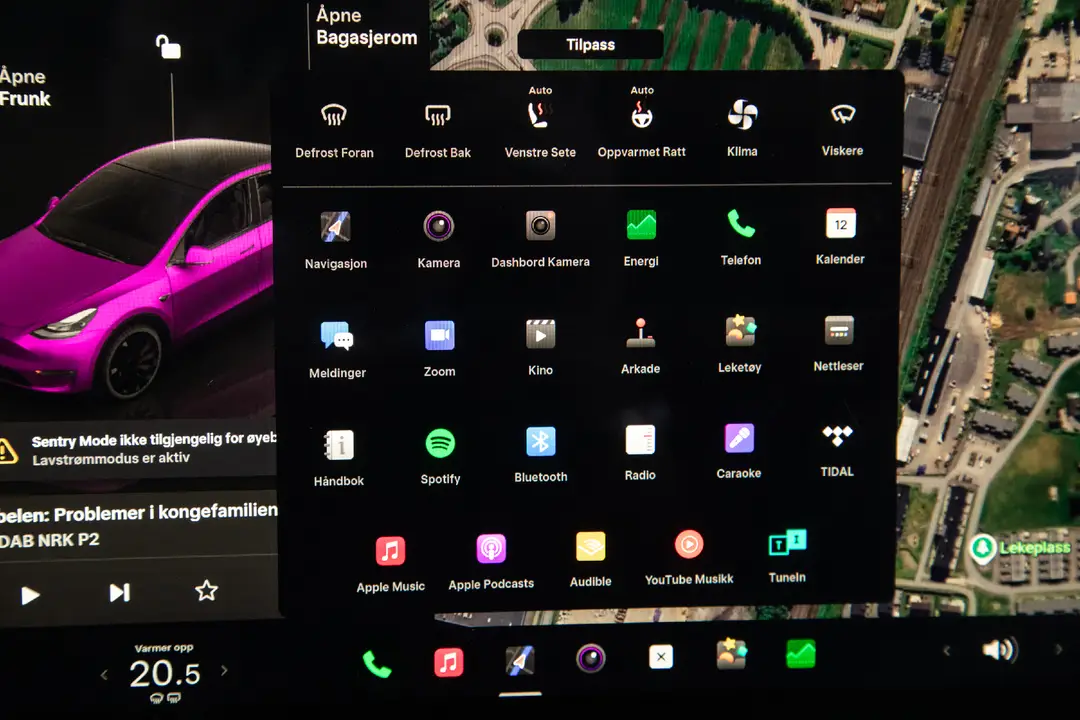This screenshot has height=720, width=1080.
Task: Open the Radio app
Action: tap(640, 441)
